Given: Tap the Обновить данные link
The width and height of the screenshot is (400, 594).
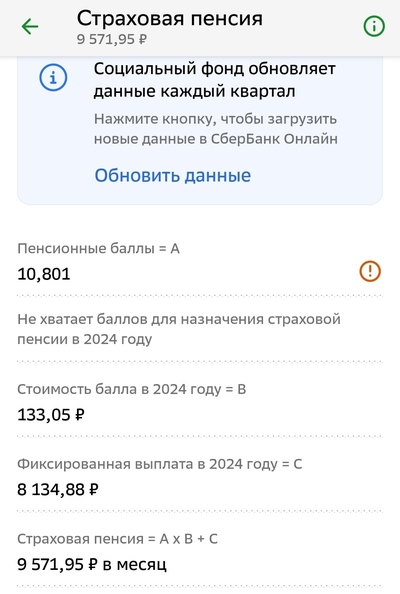Looking at the screenshot, I should [173, 175].
